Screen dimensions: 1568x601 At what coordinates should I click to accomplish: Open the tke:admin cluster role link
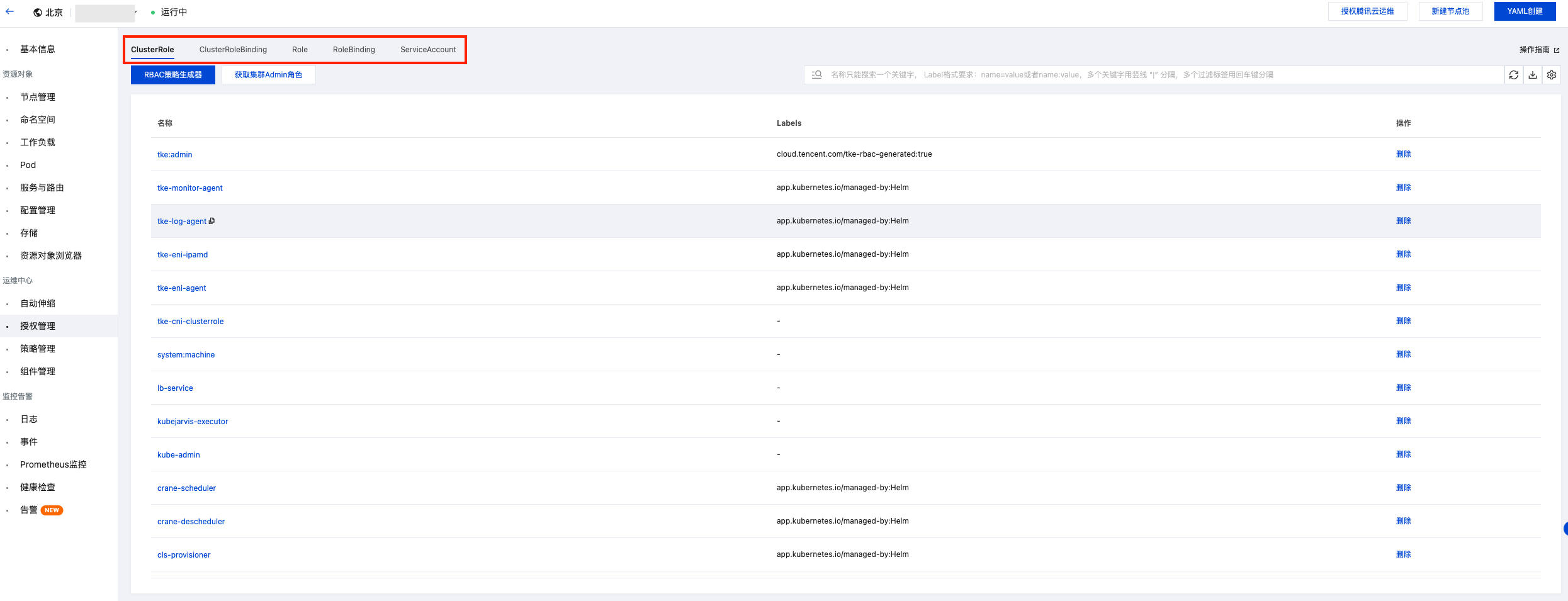point(175,155)
